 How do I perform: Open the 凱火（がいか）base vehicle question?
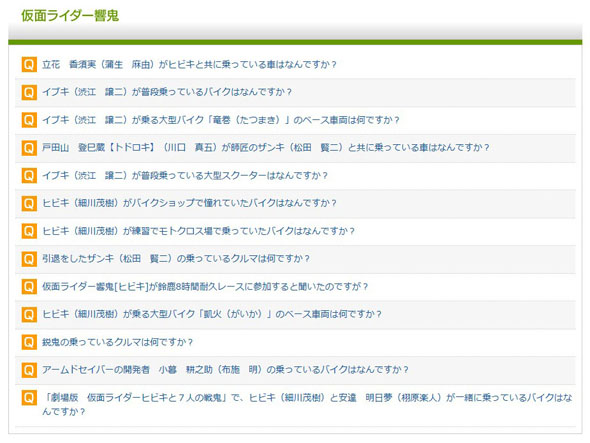point(212,314)
